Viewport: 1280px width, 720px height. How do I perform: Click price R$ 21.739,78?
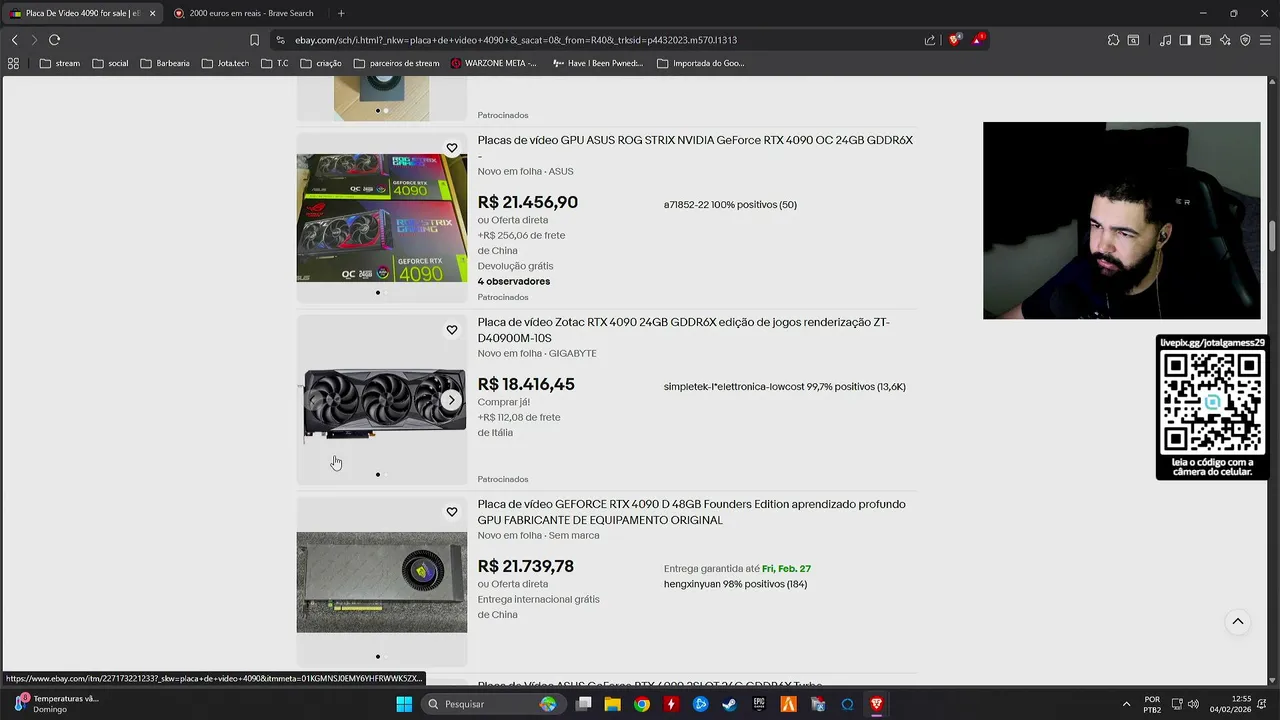(x=526, y=566)
